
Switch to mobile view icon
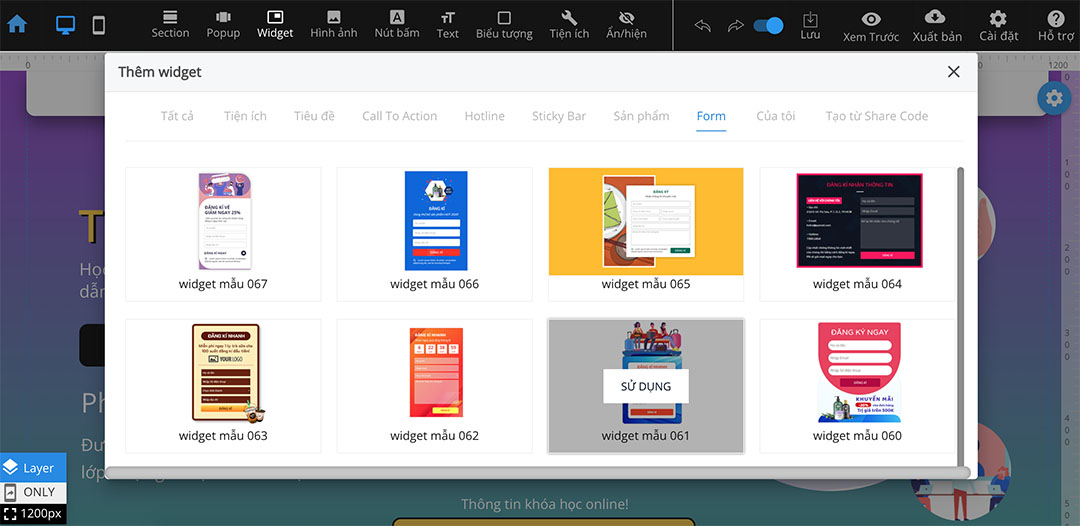pos(98,25)
